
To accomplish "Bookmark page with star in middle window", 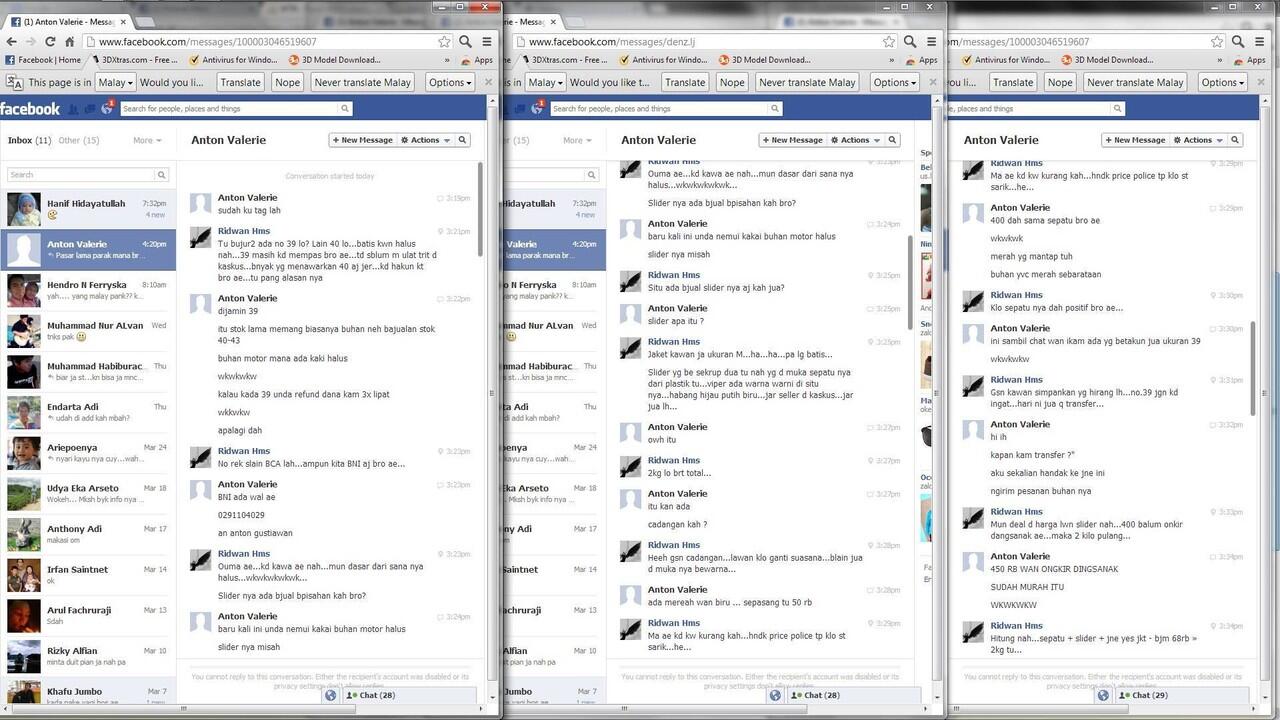I will [x=888, y=42].
